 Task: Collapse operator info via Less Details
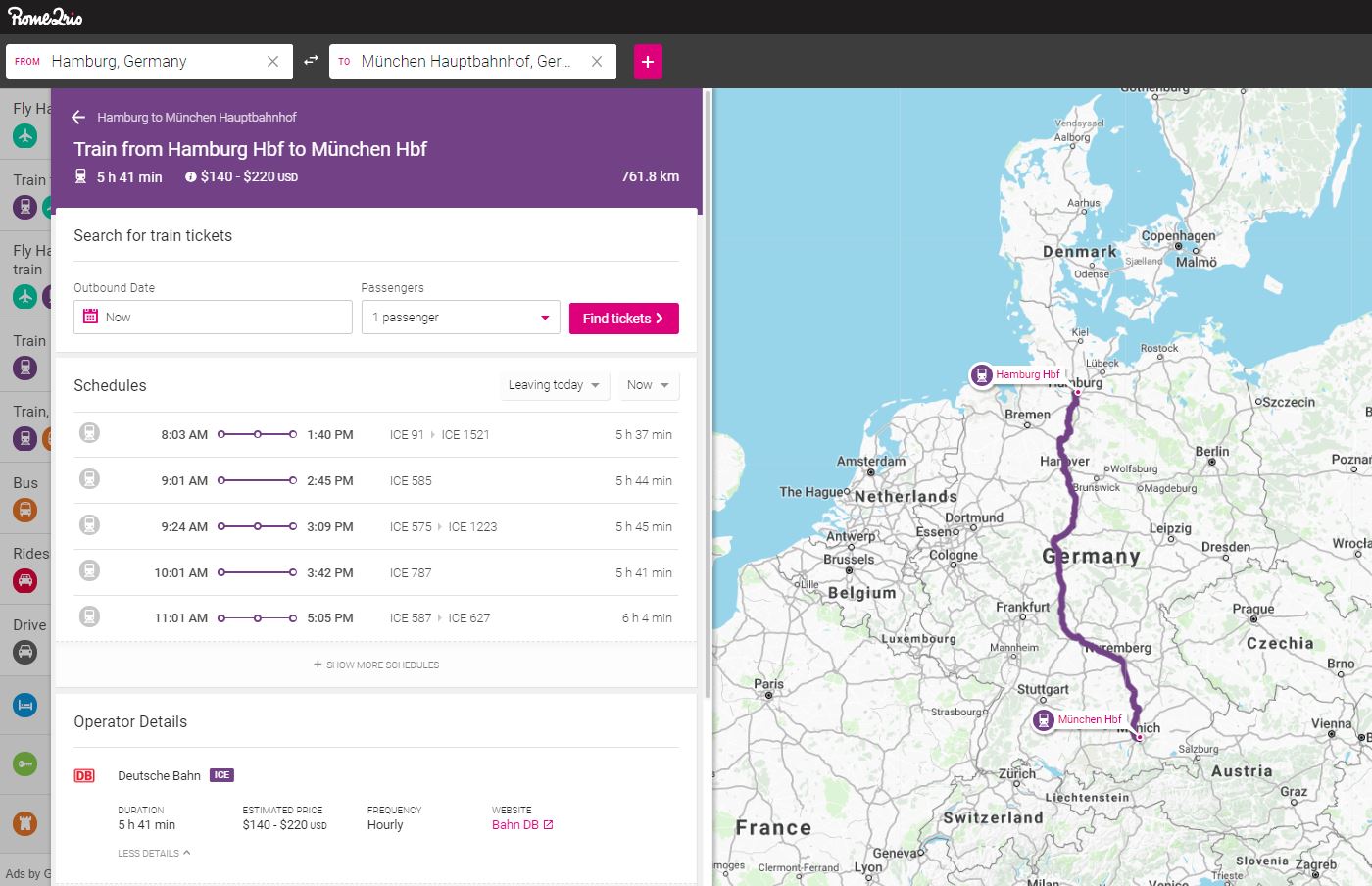pos(154,854)
